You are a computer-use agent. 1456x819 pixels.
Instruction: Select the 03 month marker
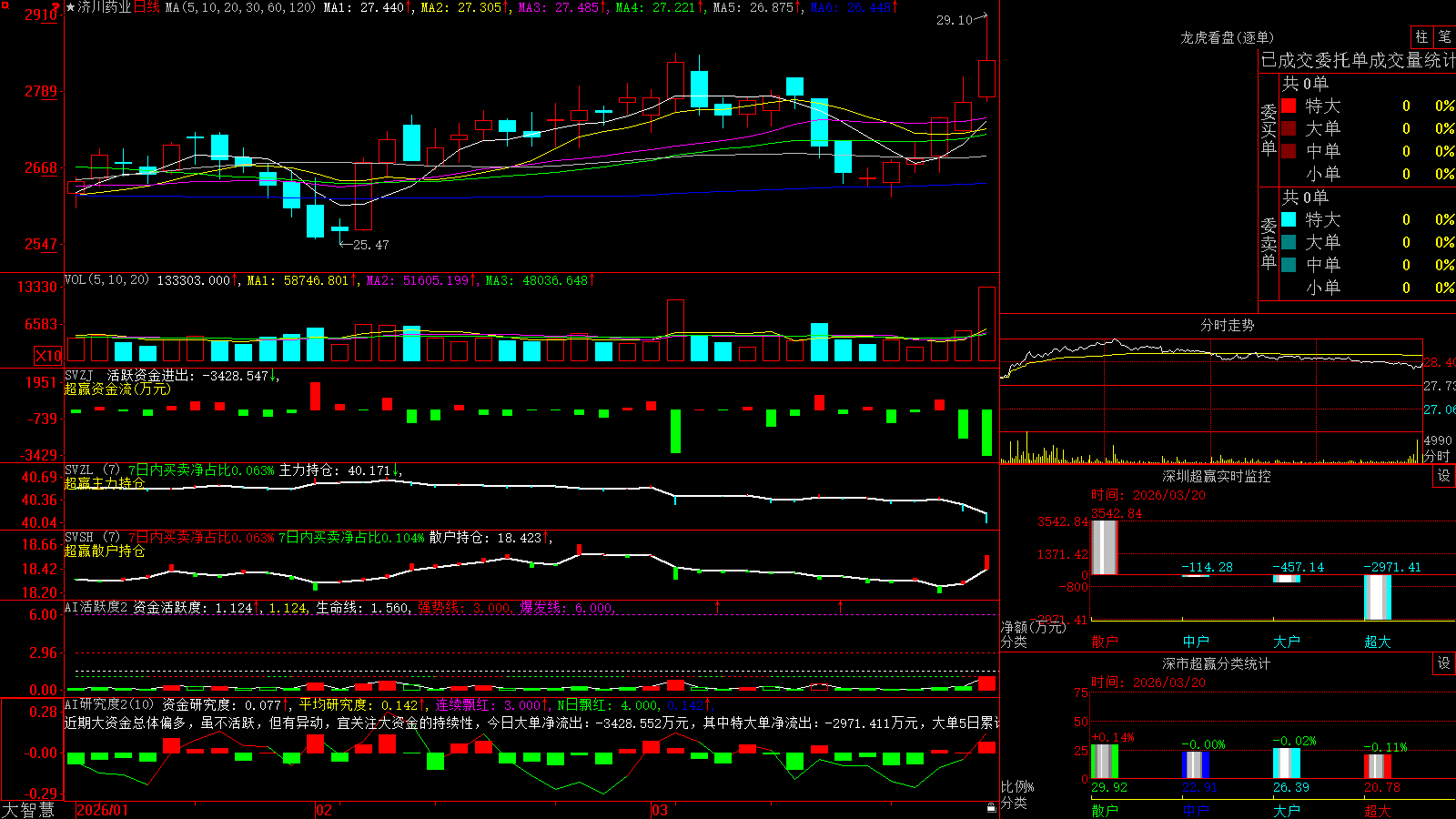[x=659, y=810]
